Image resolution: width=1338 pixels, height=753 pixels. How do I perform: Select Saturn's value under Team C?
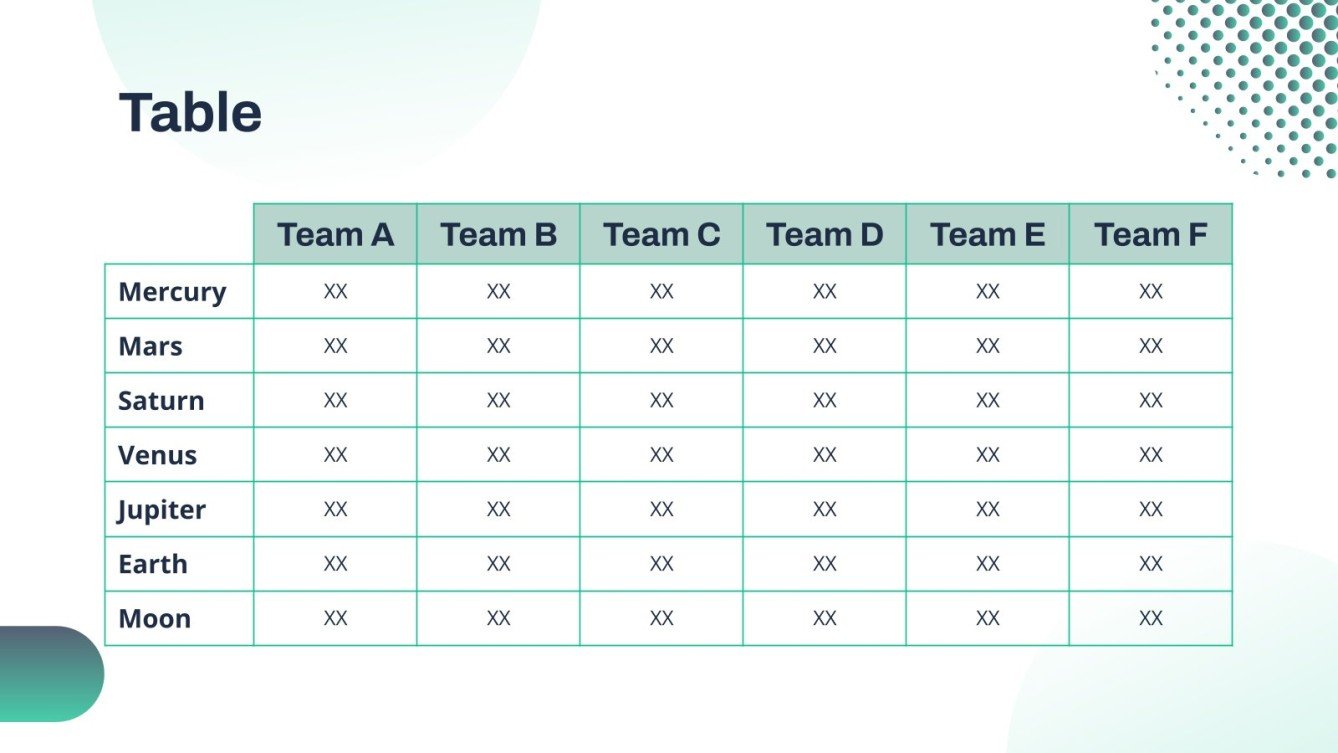pos(661,401)
